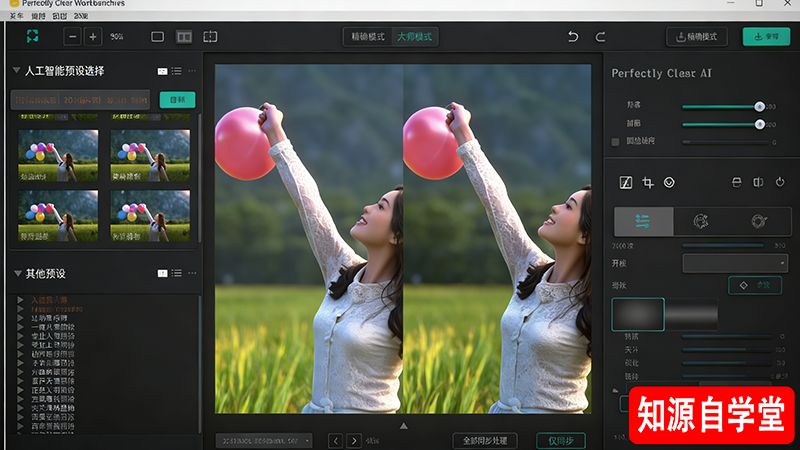Open the 开板 dropdown in right panel
800x450 pixels.
point(735,263)
